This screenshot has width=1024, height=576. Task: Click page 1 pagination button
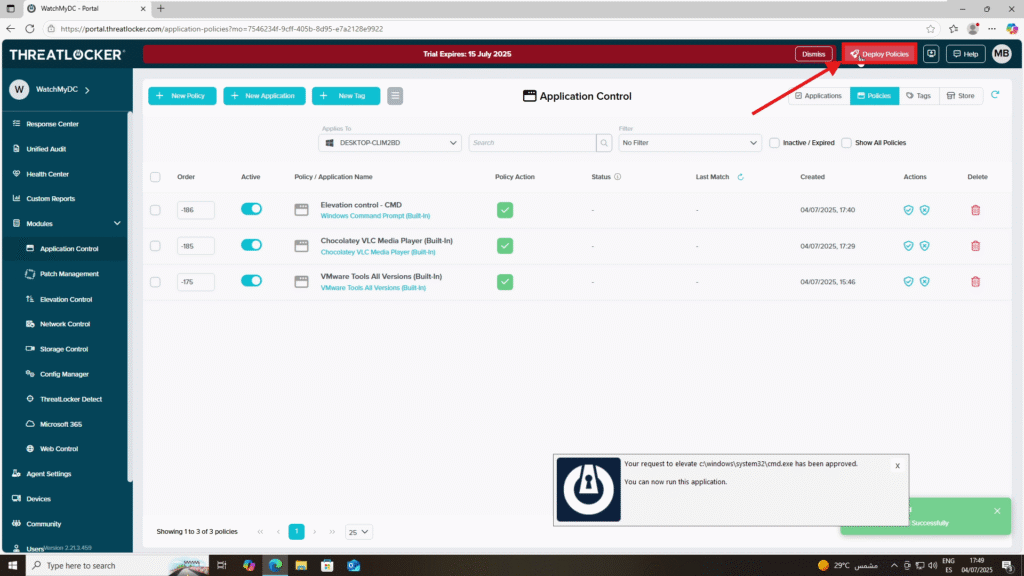tap(296, 532)
